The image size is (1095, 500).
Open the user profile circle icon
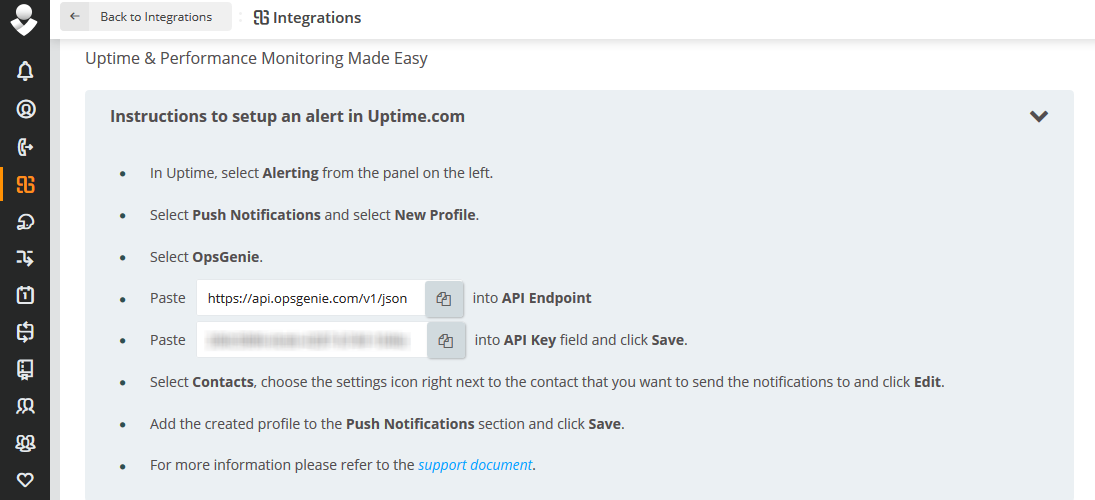25,109
